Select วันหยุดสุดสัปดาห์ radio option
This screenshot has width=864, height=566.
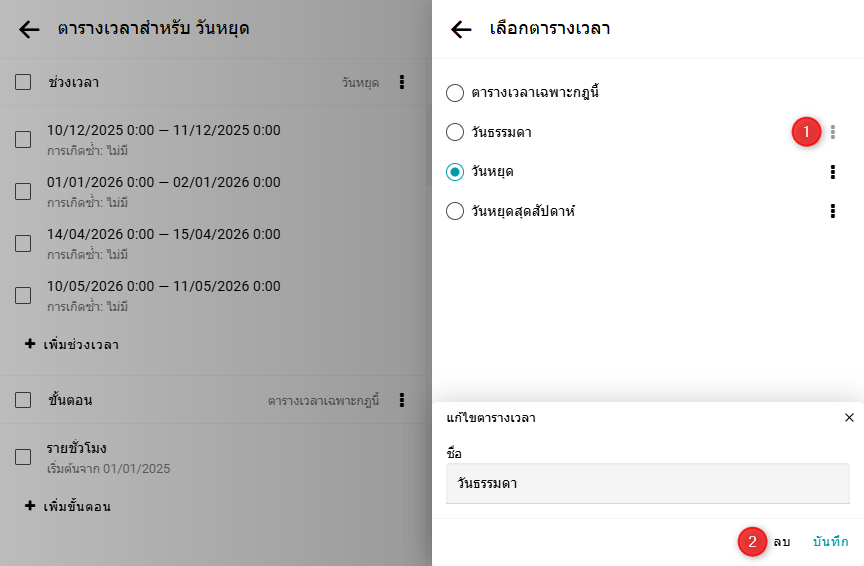455,211
